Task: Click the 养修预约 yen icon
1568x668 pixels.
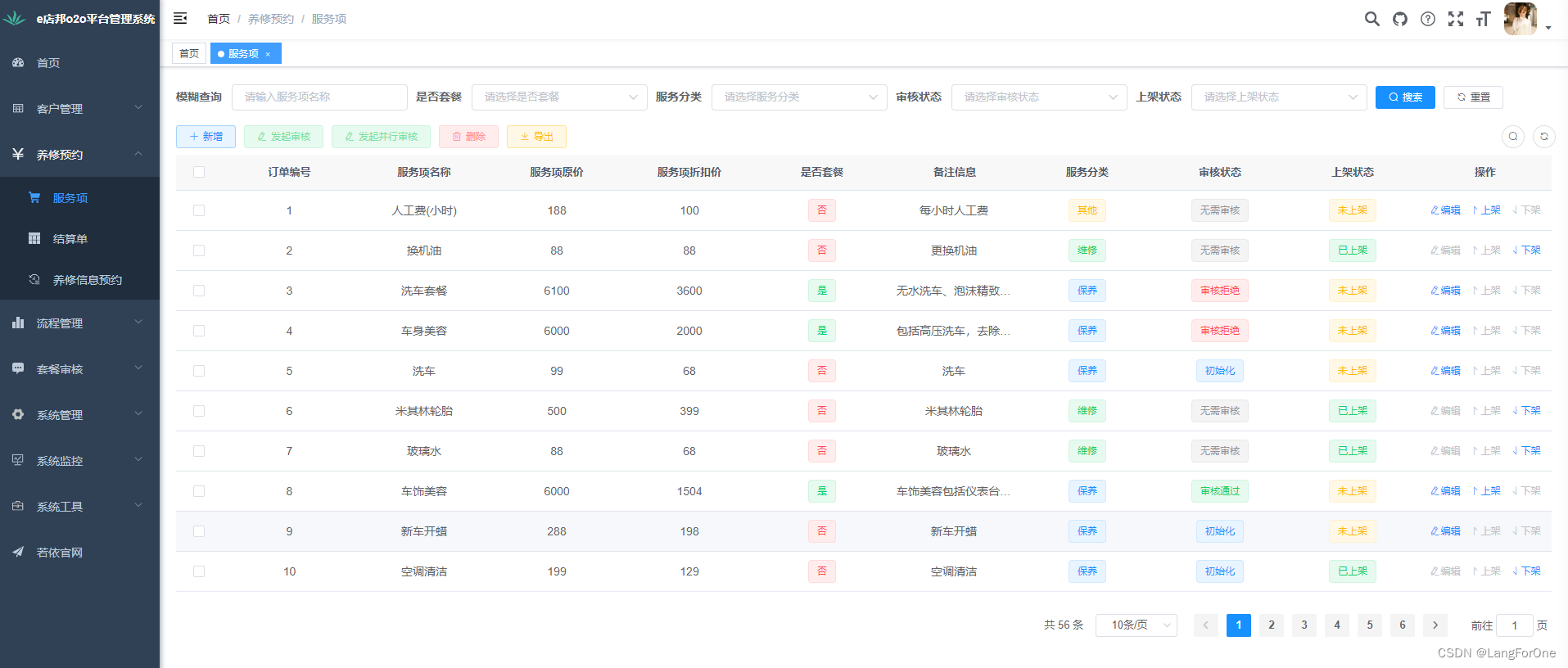Action: 18,154
